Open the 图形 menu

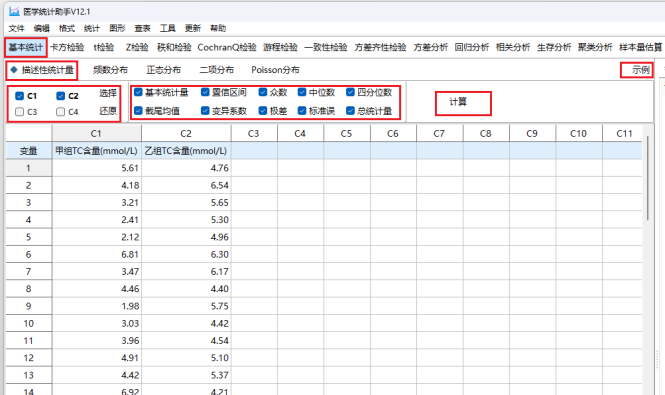pyautogui.click(x=117, y=28)
